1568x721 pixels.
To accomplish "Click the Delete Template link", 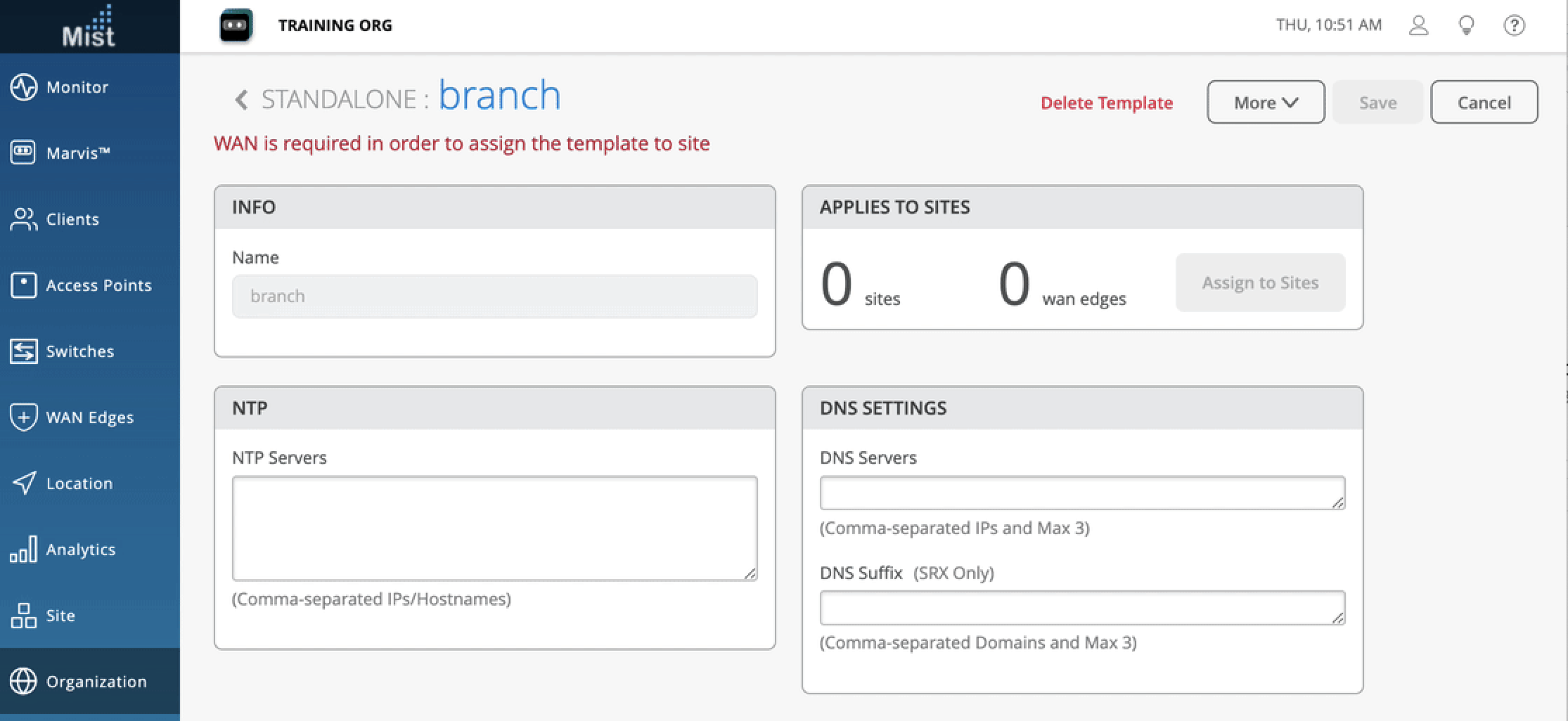I will [x=1106, y=103].
